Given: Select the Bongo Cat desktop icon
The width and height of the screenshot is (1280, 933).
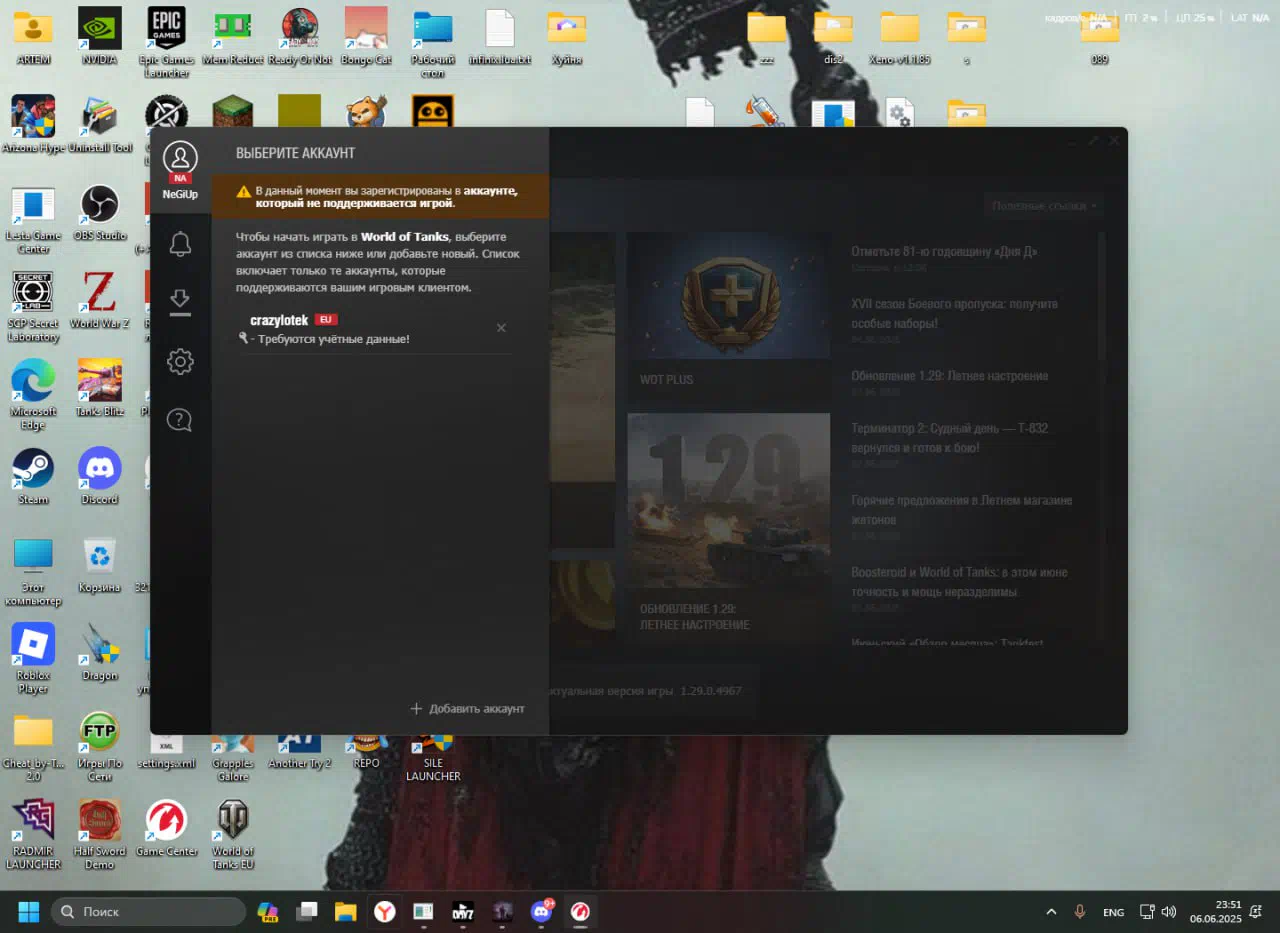Looking at the screenshot, I should pyautogui.click(x=366, y=38).
